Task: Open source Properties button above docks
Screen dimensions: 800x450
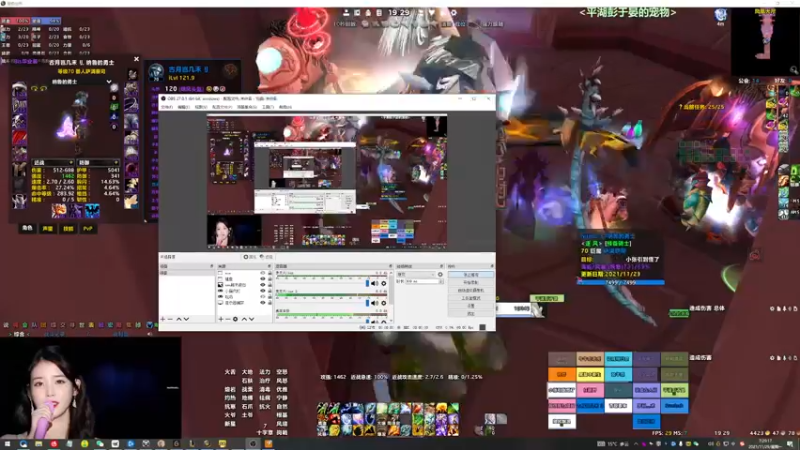Action: click(x=251, y=257)
